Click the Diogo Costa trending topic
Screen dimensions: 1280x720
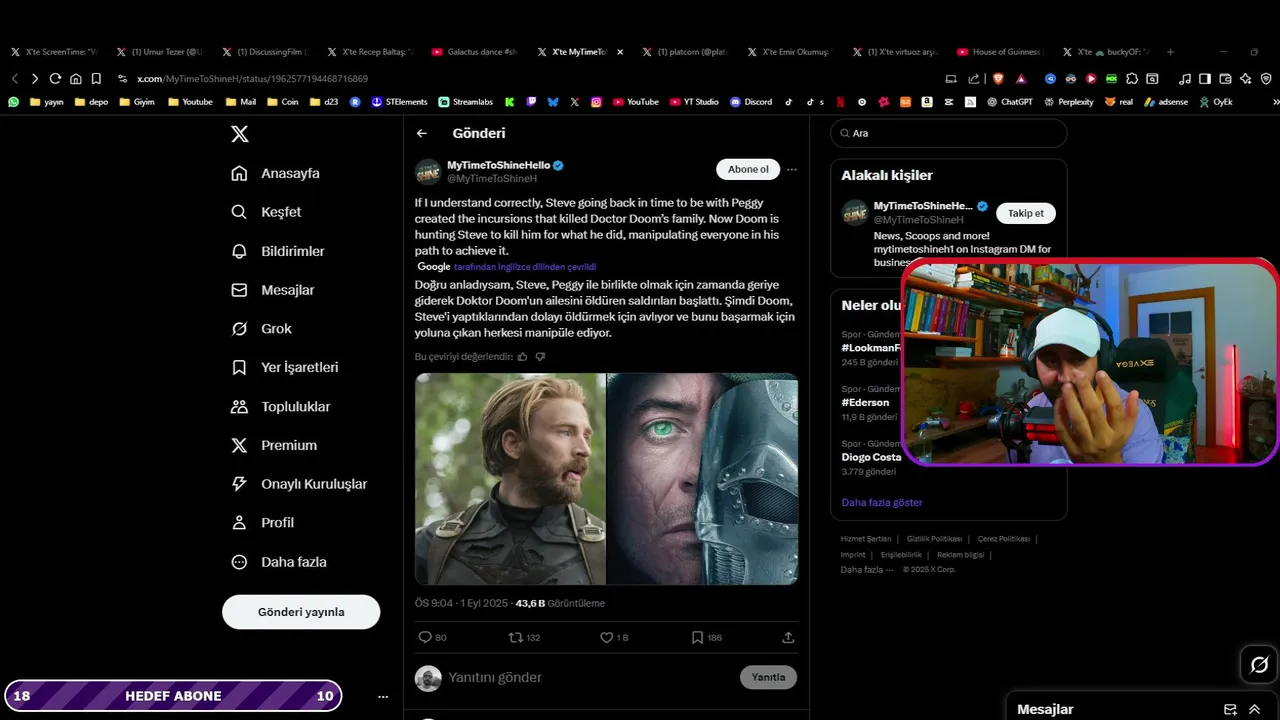pos(871,457)
